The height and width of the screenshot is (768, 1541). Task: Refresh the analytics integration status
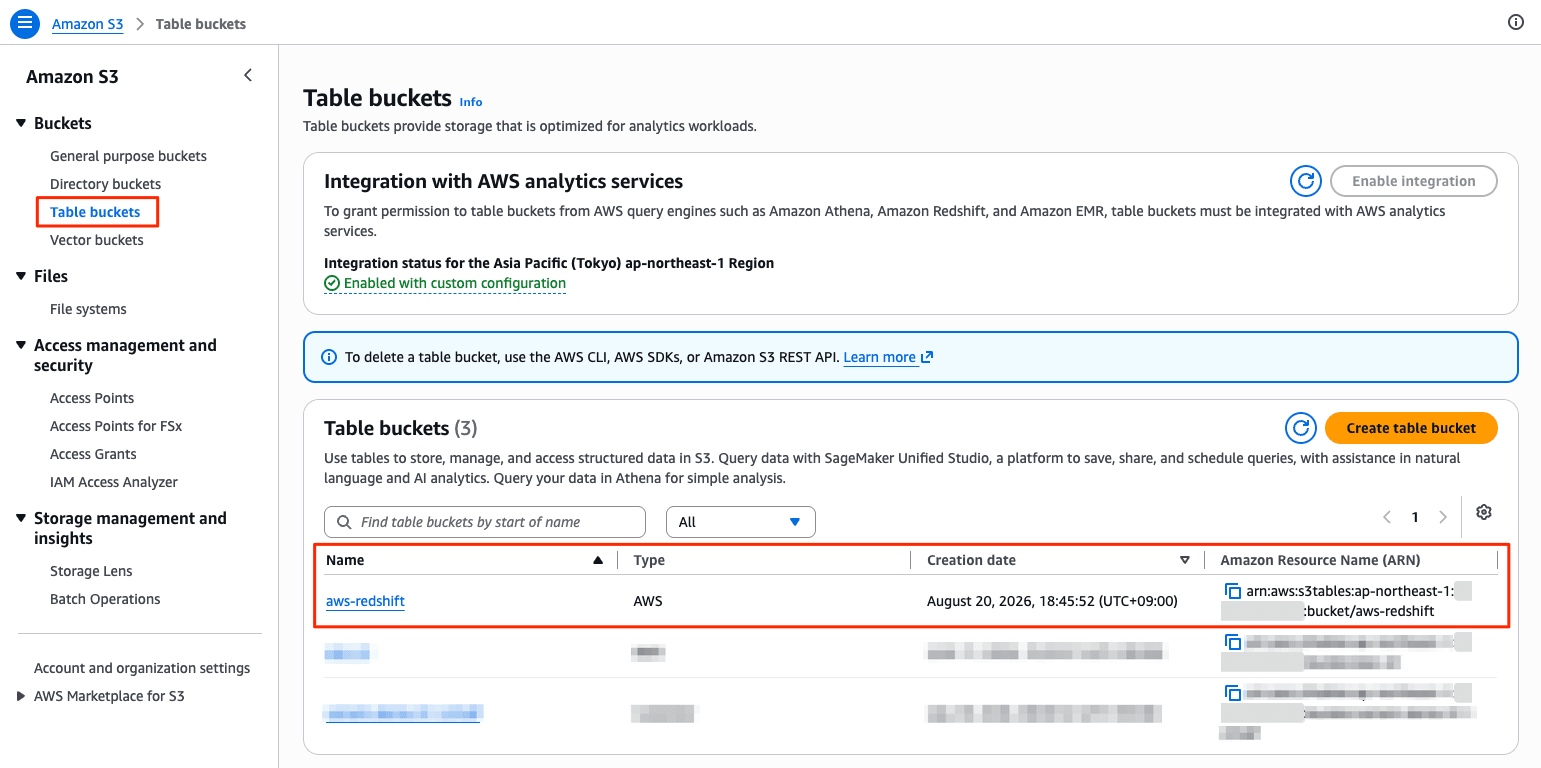pos(1305,181)
